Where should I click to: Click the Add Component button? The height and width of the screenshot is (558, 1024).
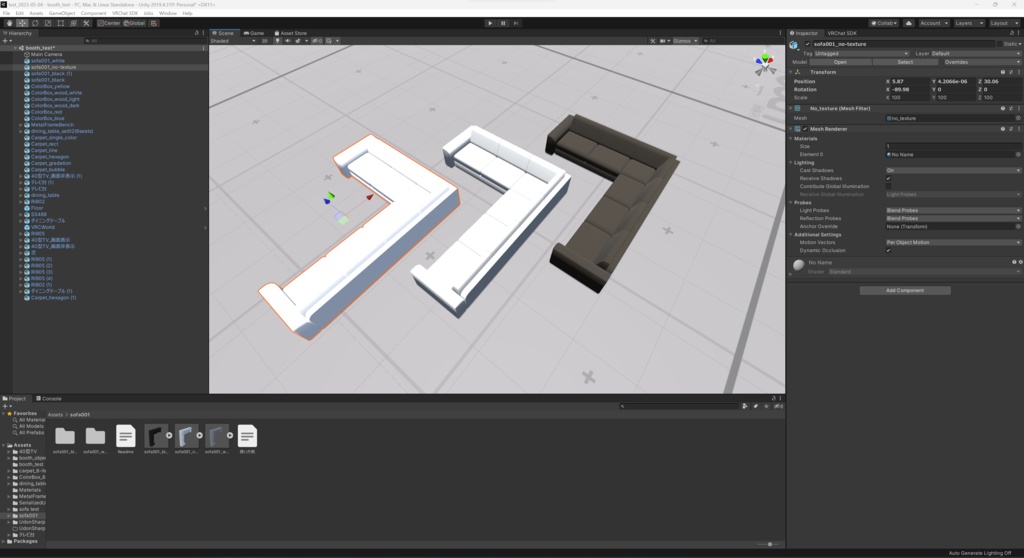[x=904, y=290]
